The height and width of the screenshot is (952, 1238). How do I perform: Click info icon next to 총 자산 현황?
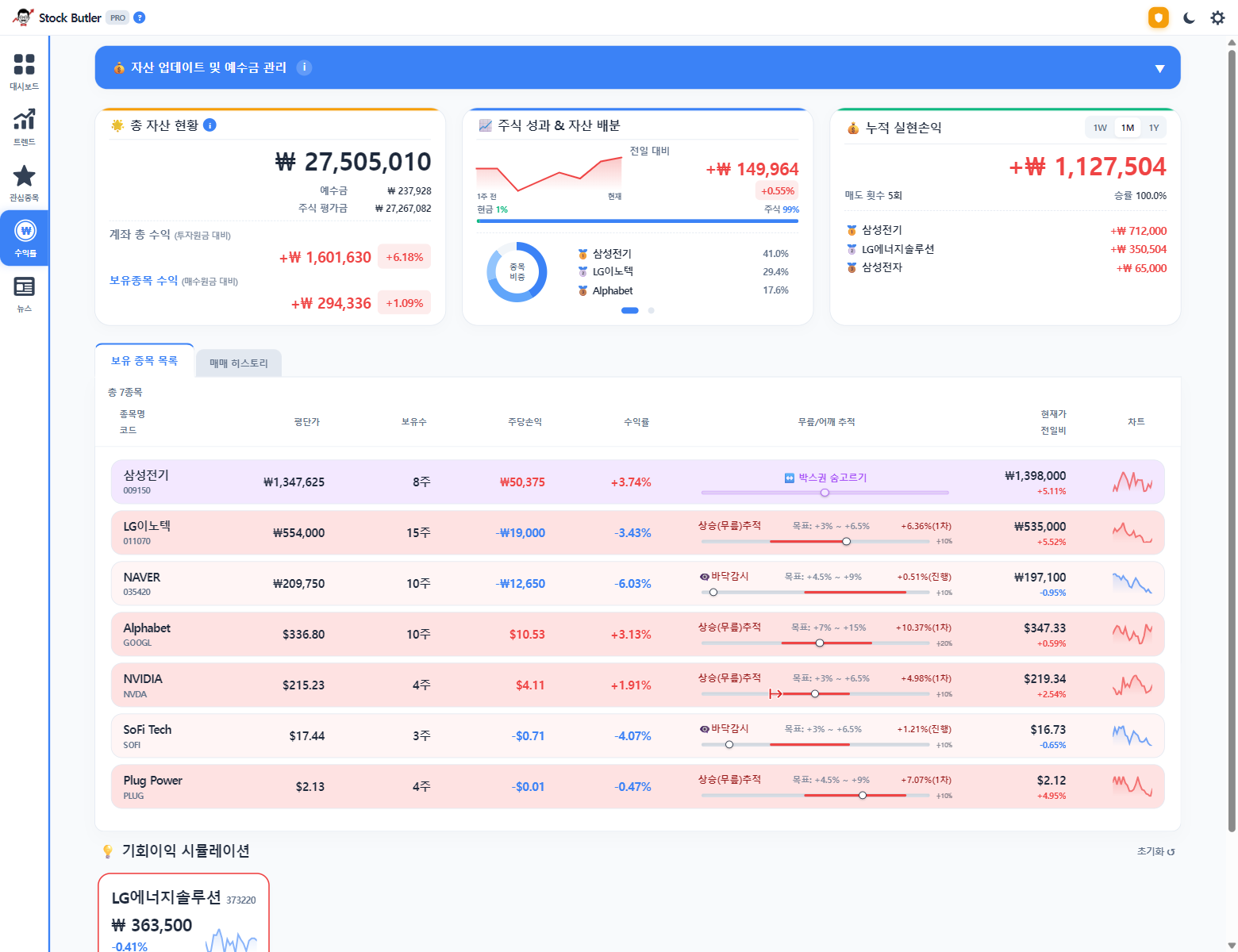210,125
